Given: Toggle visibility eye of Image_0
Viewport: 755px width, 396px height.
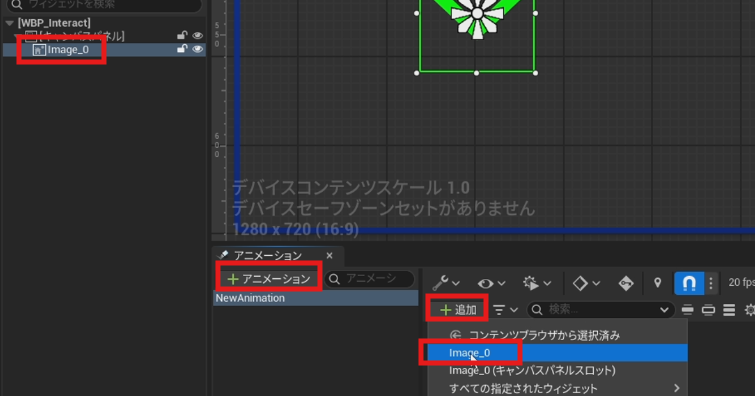Looking at the screenshot, I should pyautogui.click(x=197, y=49).
